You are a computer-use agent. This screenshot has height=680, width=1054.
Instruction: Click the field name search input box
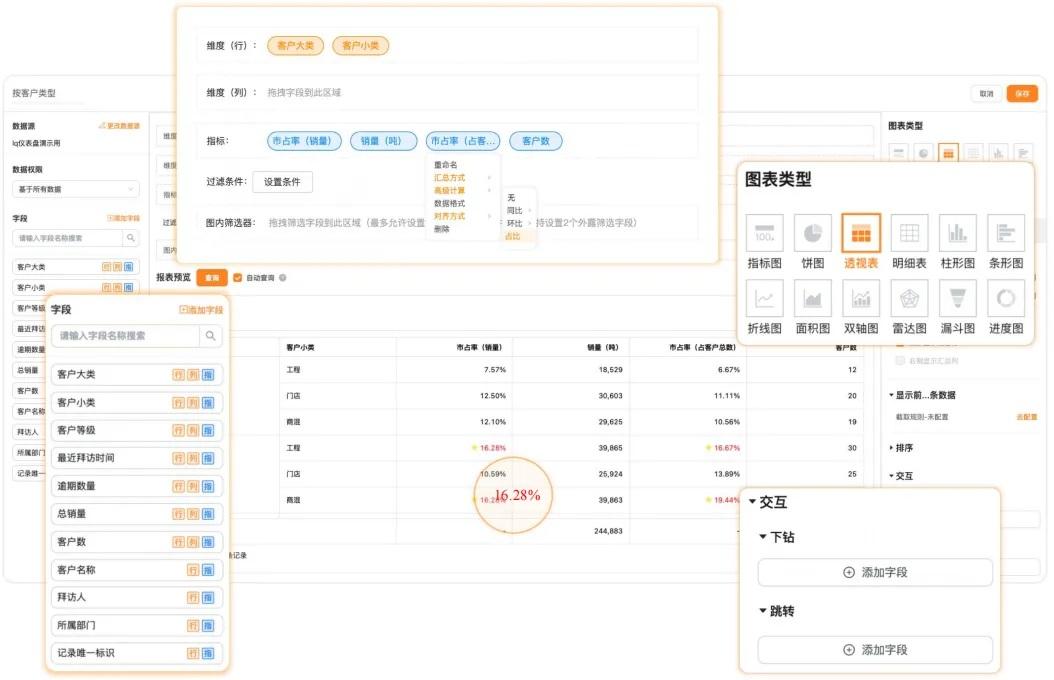(x=125, y=336)
